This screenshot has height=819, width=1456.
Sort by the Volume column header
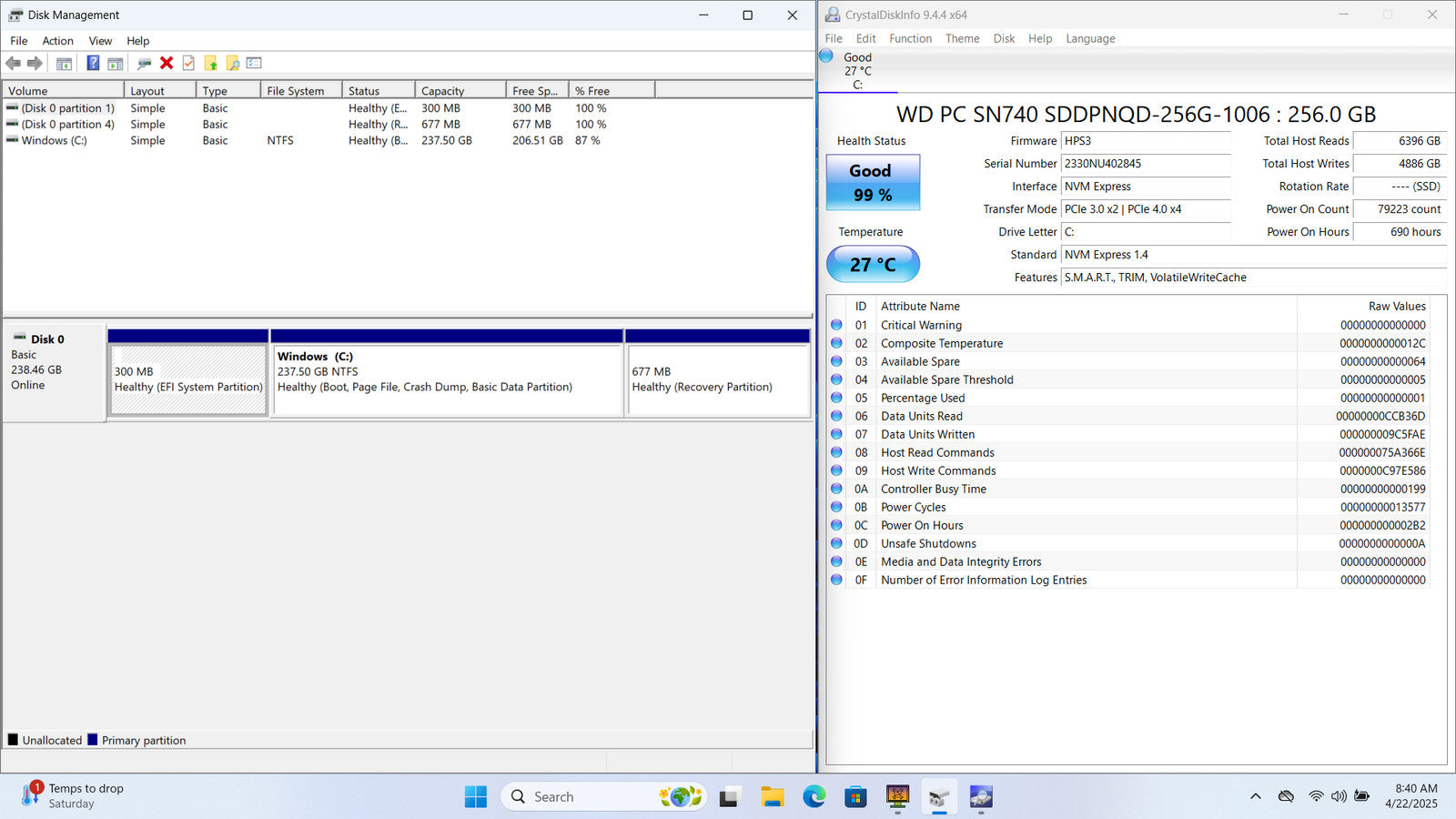coord(64,91)
